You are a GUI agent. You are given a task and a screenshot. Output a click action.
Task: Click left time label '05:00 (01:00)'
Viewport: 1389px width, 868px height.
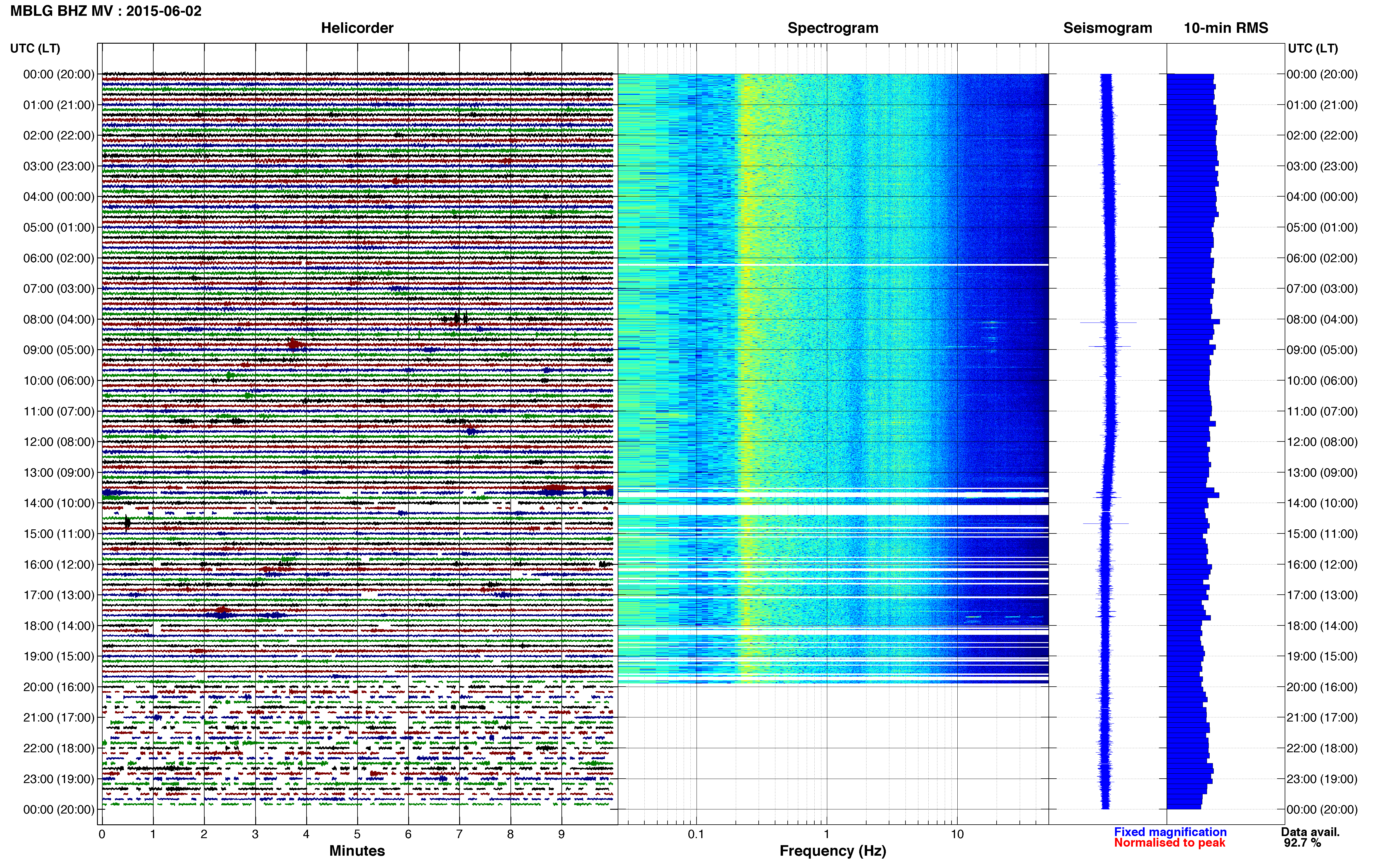59,227
